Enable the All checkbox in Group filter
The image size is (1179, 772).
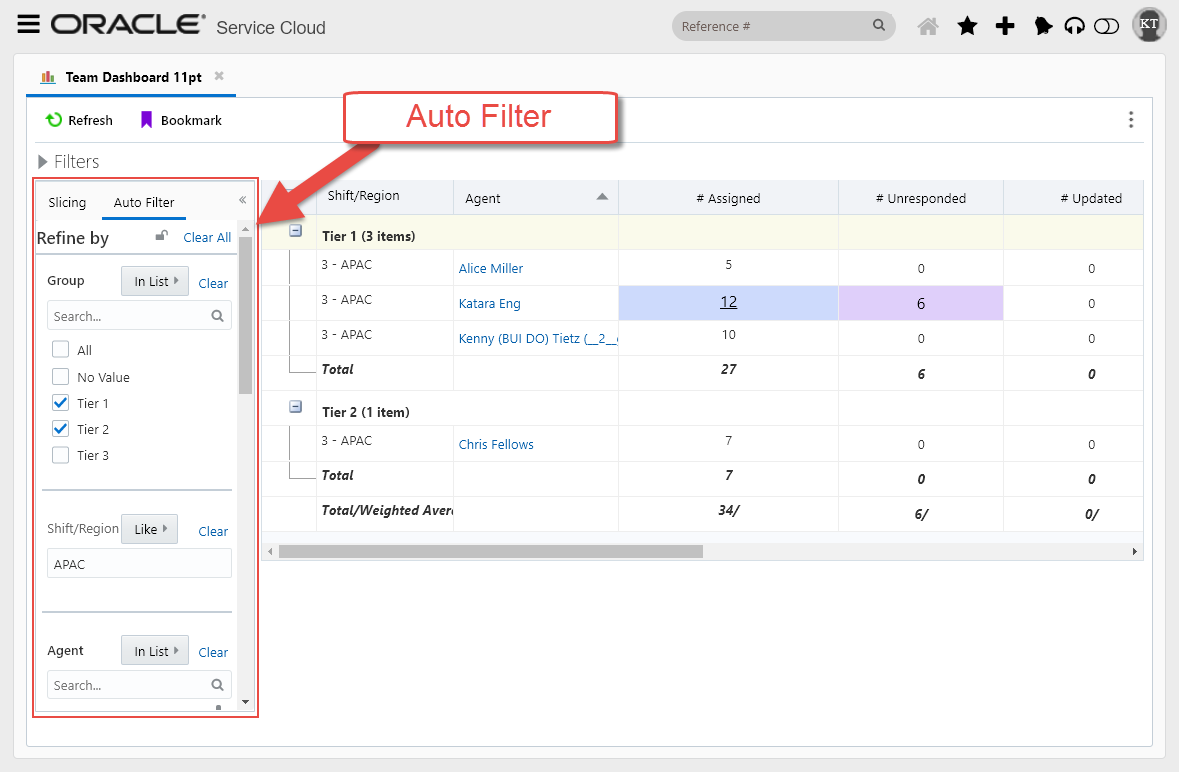point(59,349)
